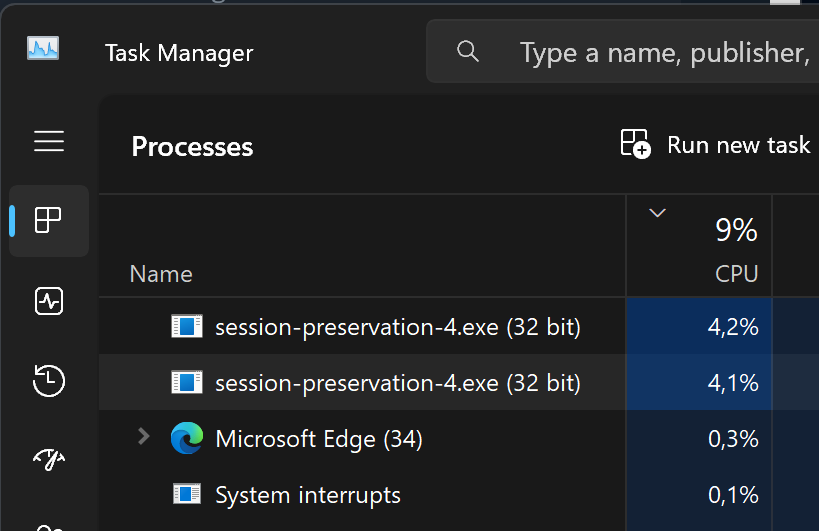819x531 pixels.
Task: Select the Processes sidebar icon
Action: click(x=49, y=220)
